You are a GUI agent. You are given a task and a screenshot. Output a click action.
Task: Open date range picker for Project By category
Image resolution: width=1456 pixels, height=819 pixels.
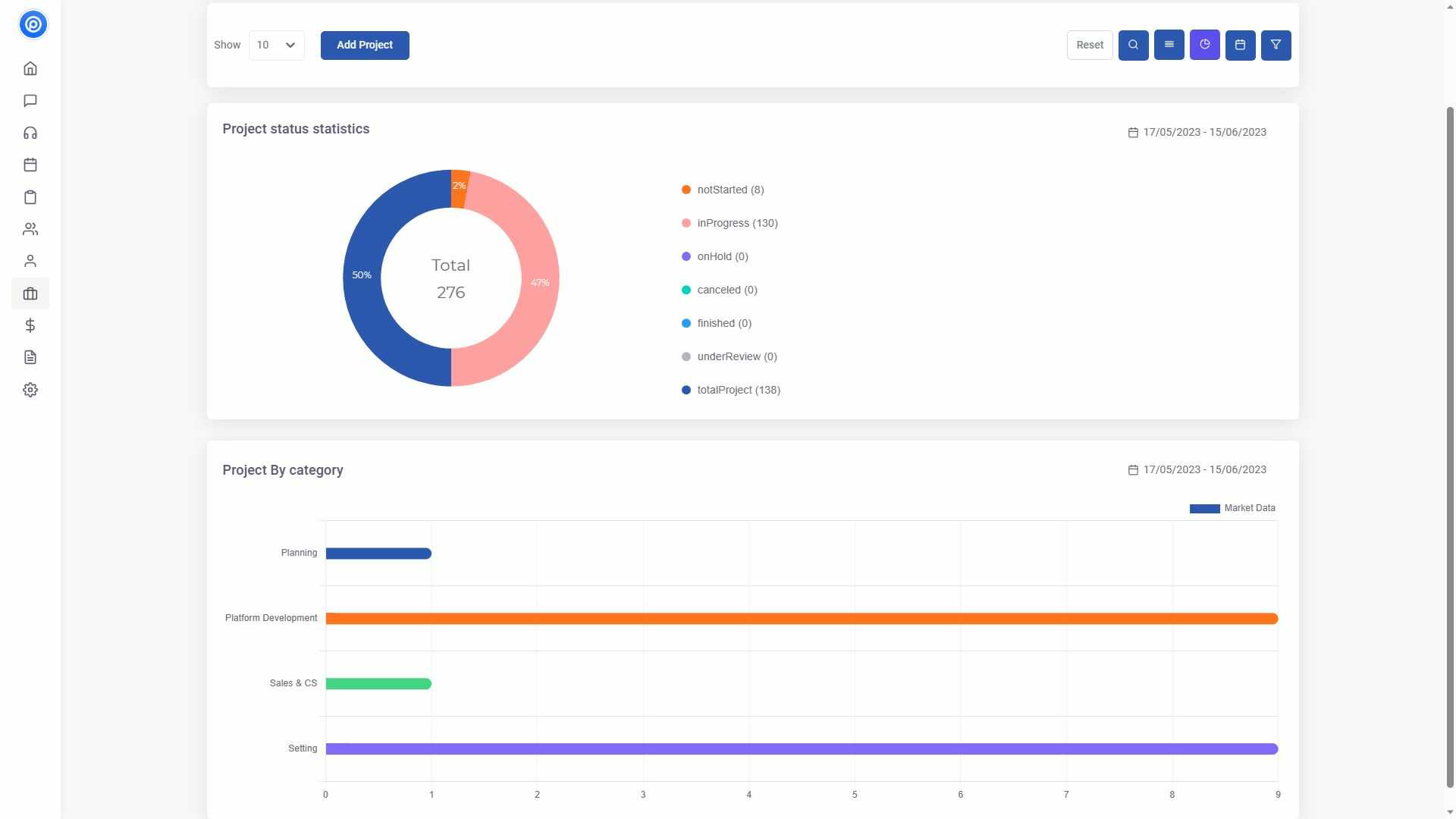pyautogui.click(x=1197, y=470)
